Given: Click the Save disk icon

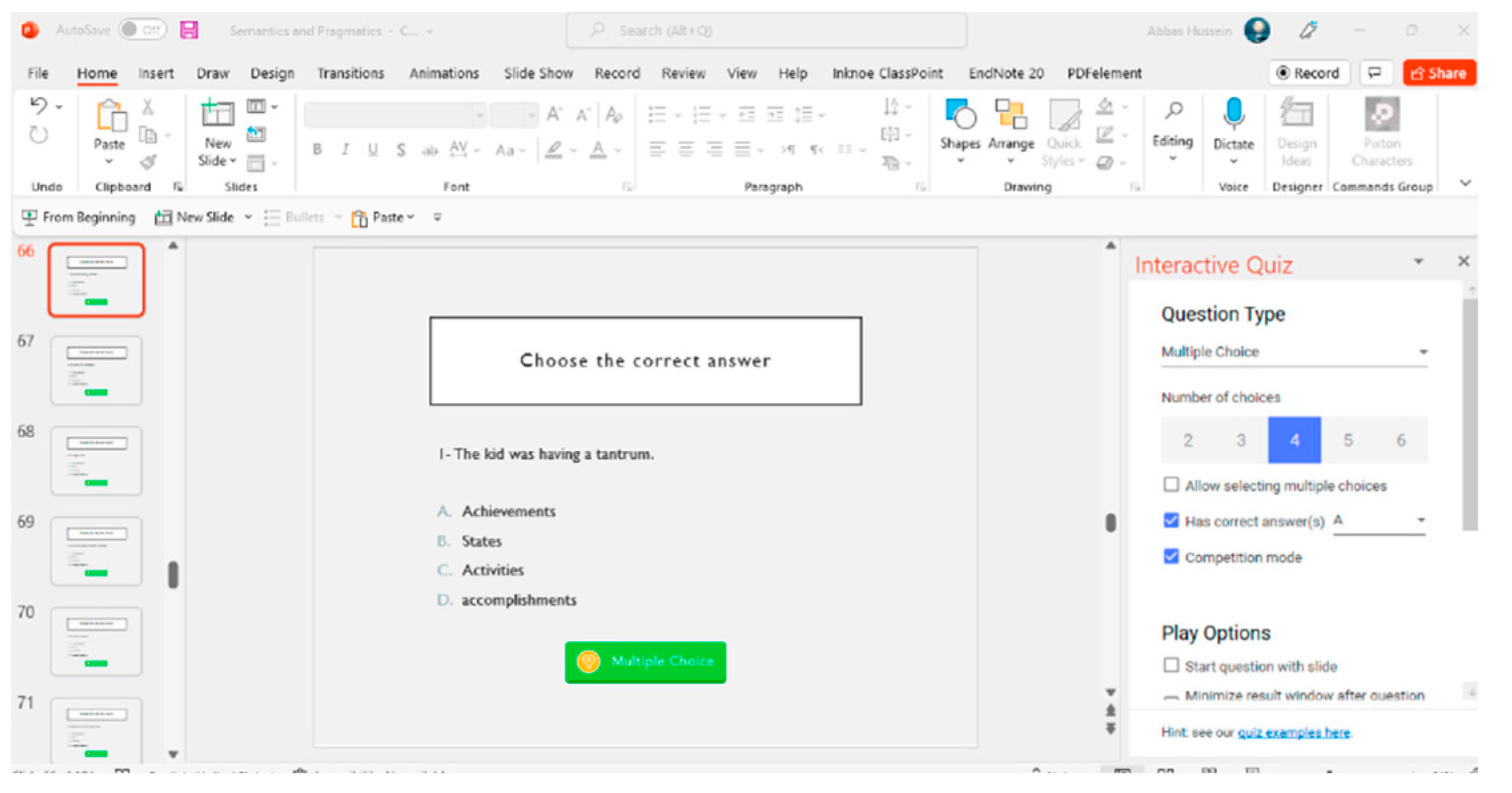Looking at the screenshot, I should point(189,30).
